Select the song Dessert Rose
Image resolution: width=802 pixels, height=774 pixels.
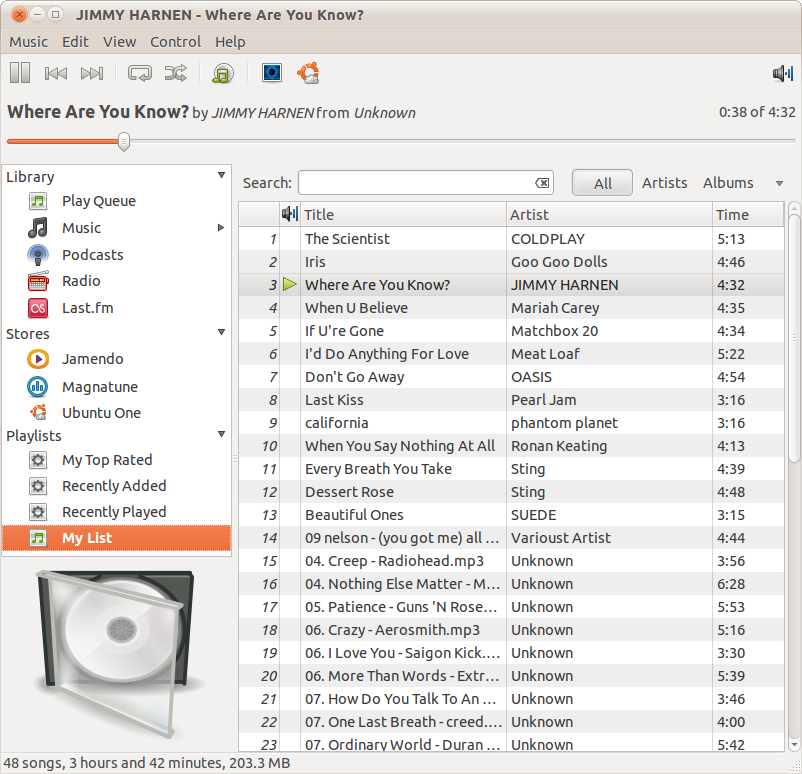[x=349, y=492]
